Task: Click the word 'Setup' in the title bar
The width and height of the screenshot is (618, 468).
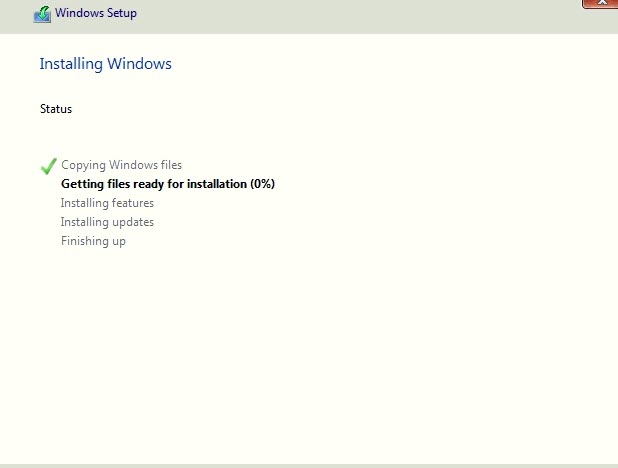Action: [x=120, y=14]
